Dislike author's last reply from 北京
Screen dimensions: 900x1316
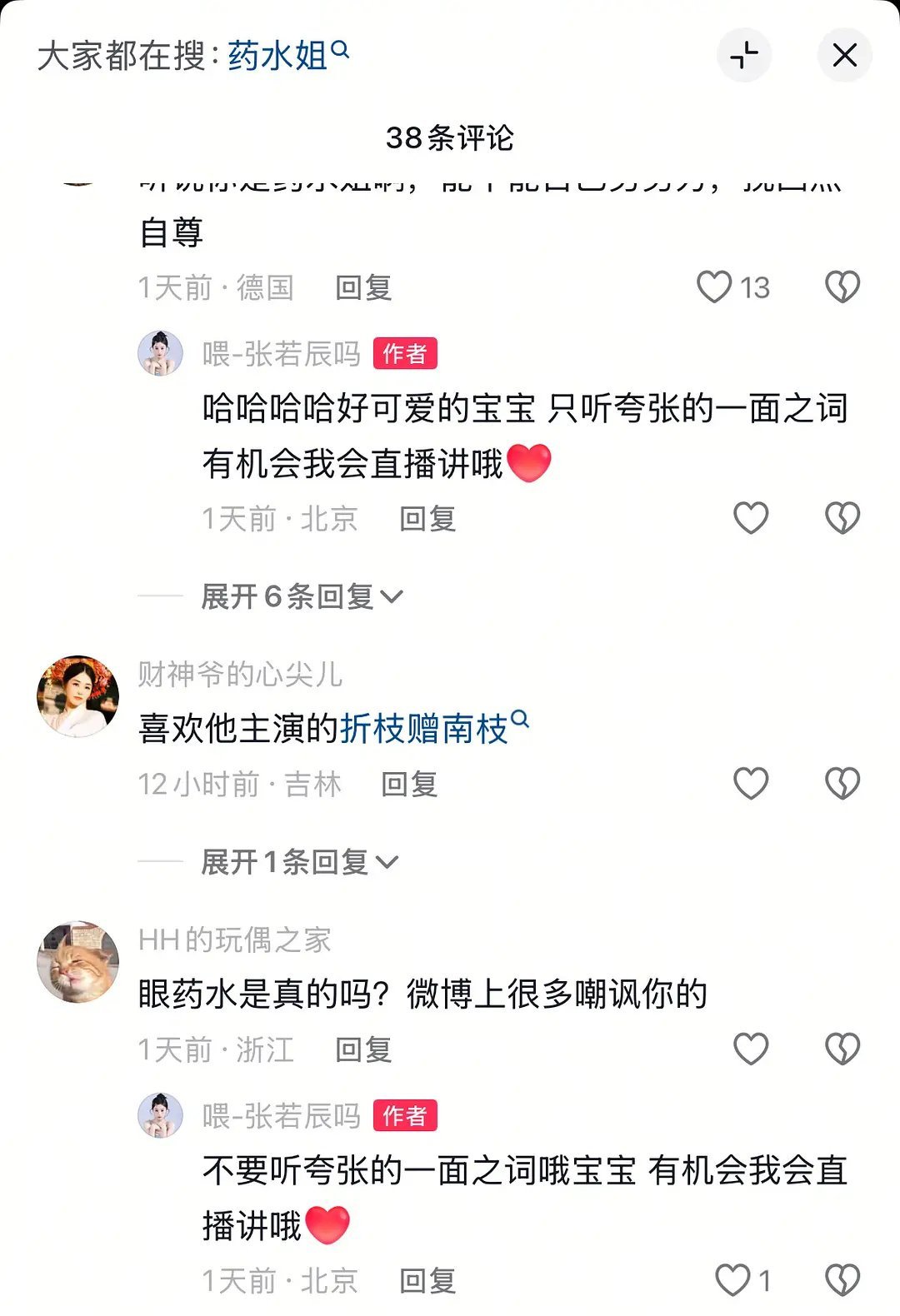click(x=842, y=1280)
